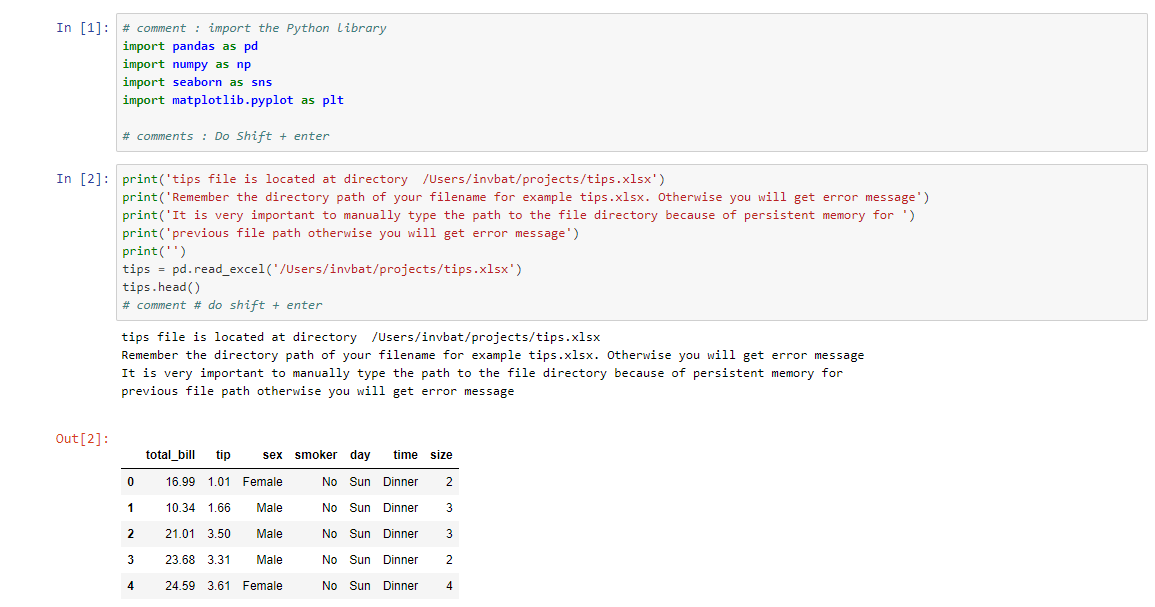Click the 'import matplotlib.pyplot as plt' line
This screenshot has width=1155, height=607.
tap(233, 100)
